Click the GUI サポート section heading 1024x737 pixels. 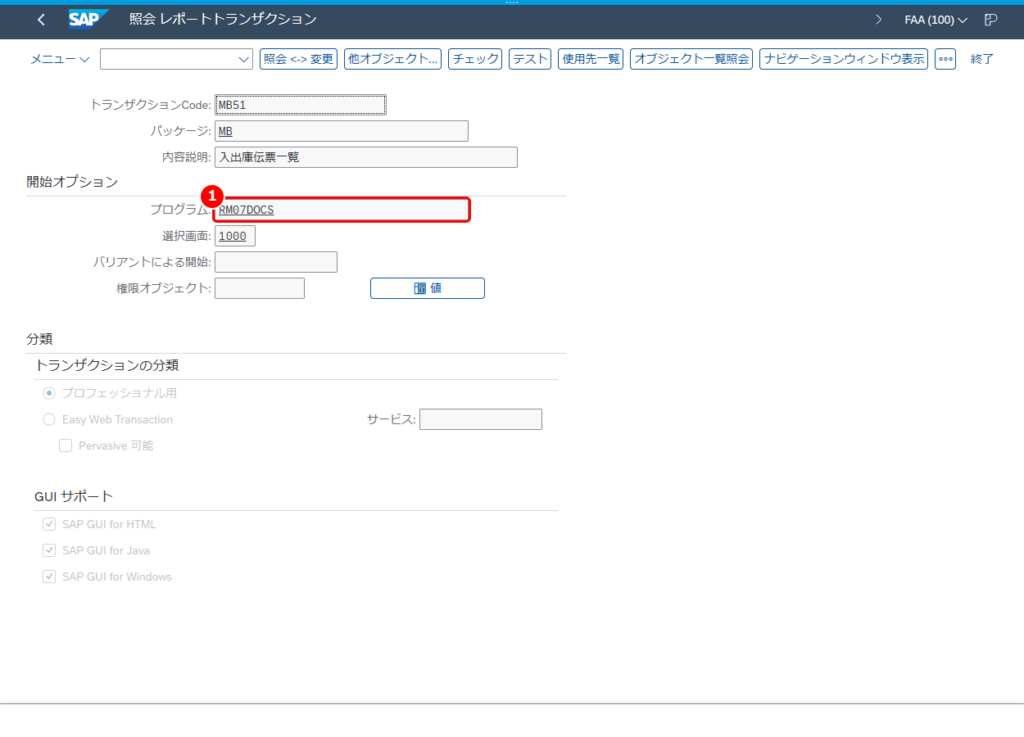point(74,496)
